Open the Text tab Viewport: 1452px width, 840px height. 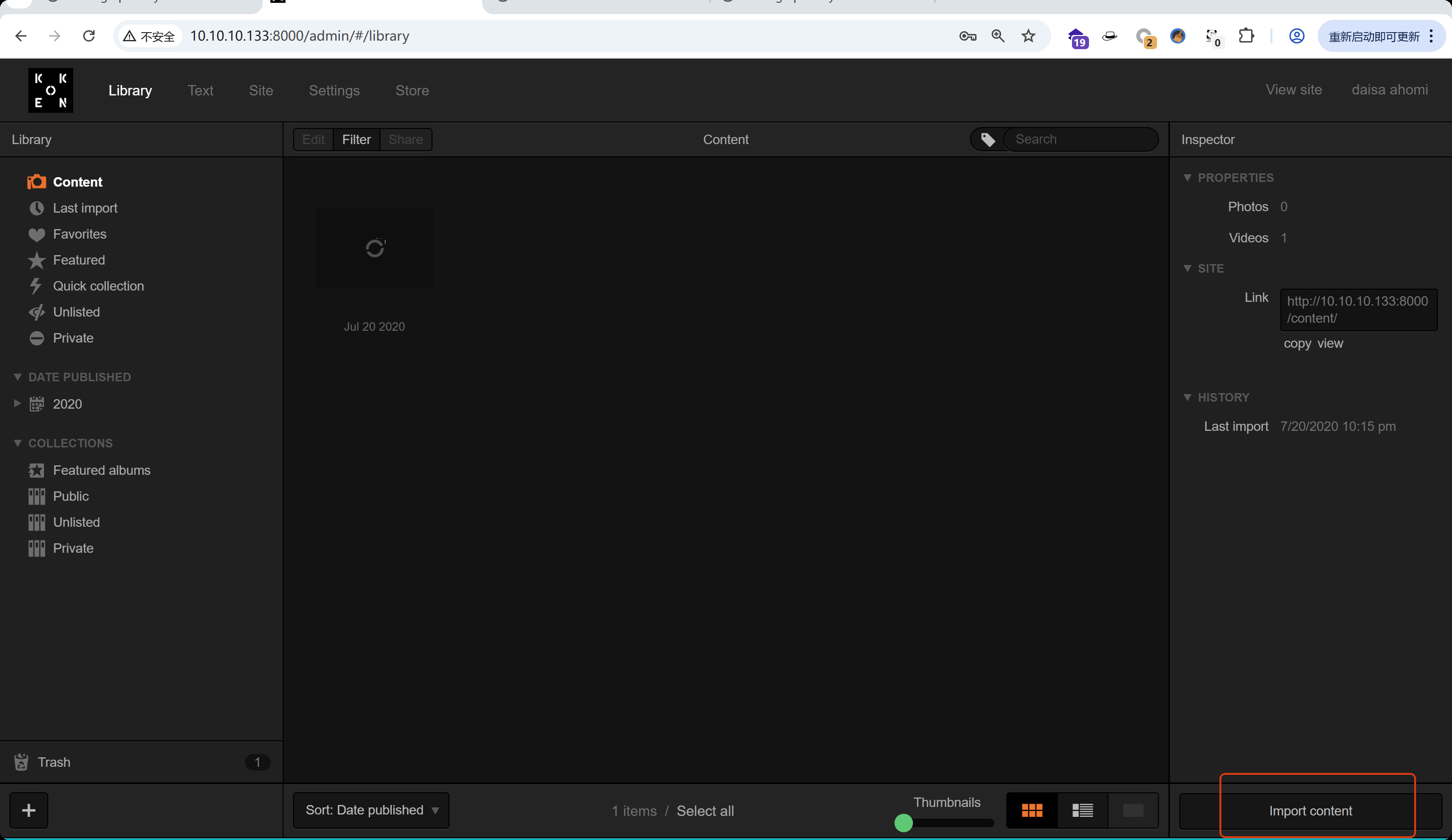200,90
